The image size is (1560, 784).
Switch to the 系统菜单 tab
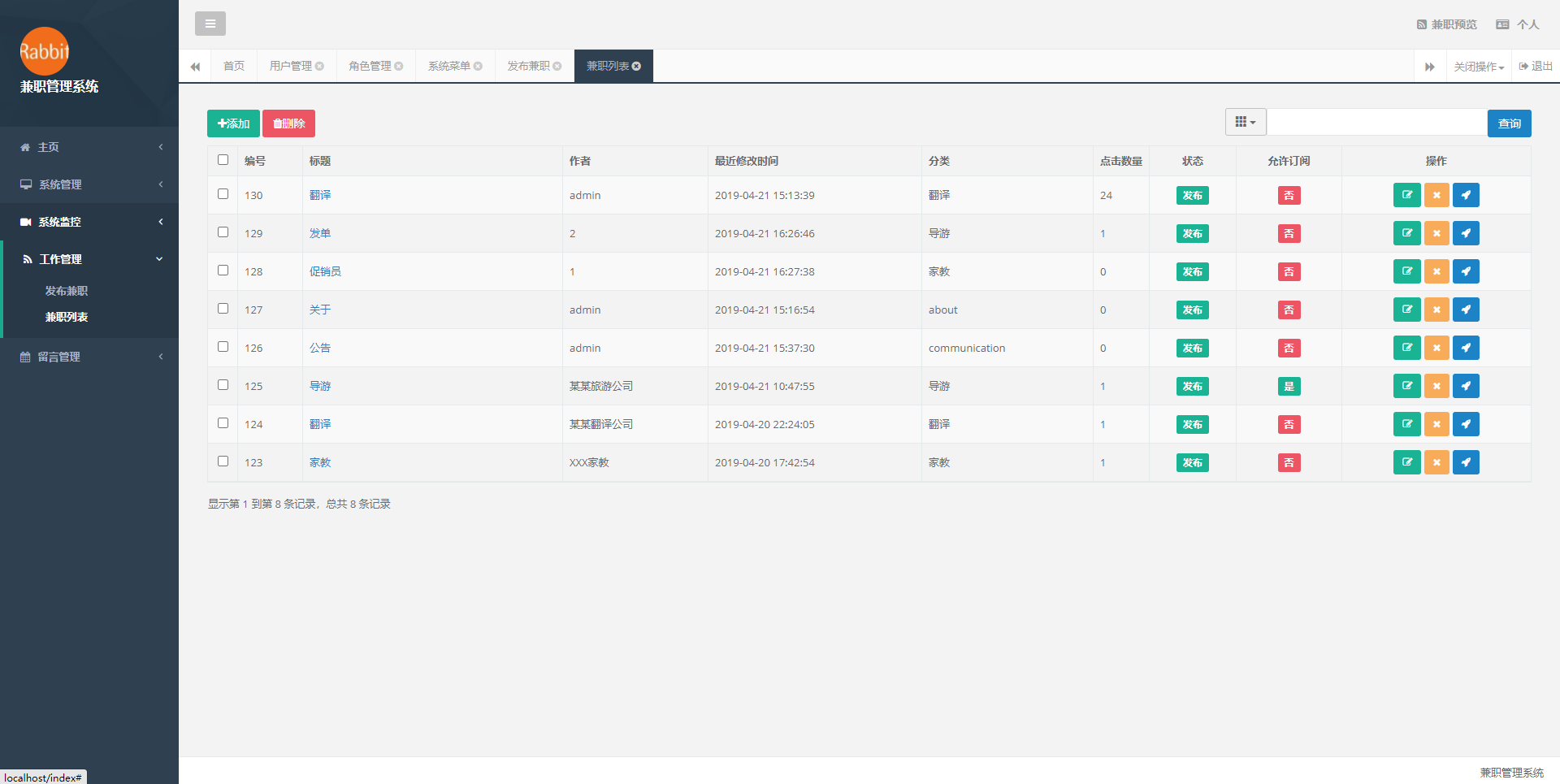449,67
